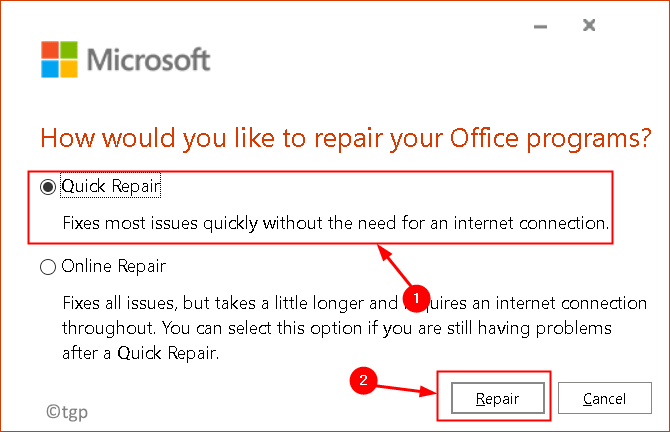This screenshot has width=670, height=432.
Task: Click the Microsoft four-square logo
Action: (58, 60)
